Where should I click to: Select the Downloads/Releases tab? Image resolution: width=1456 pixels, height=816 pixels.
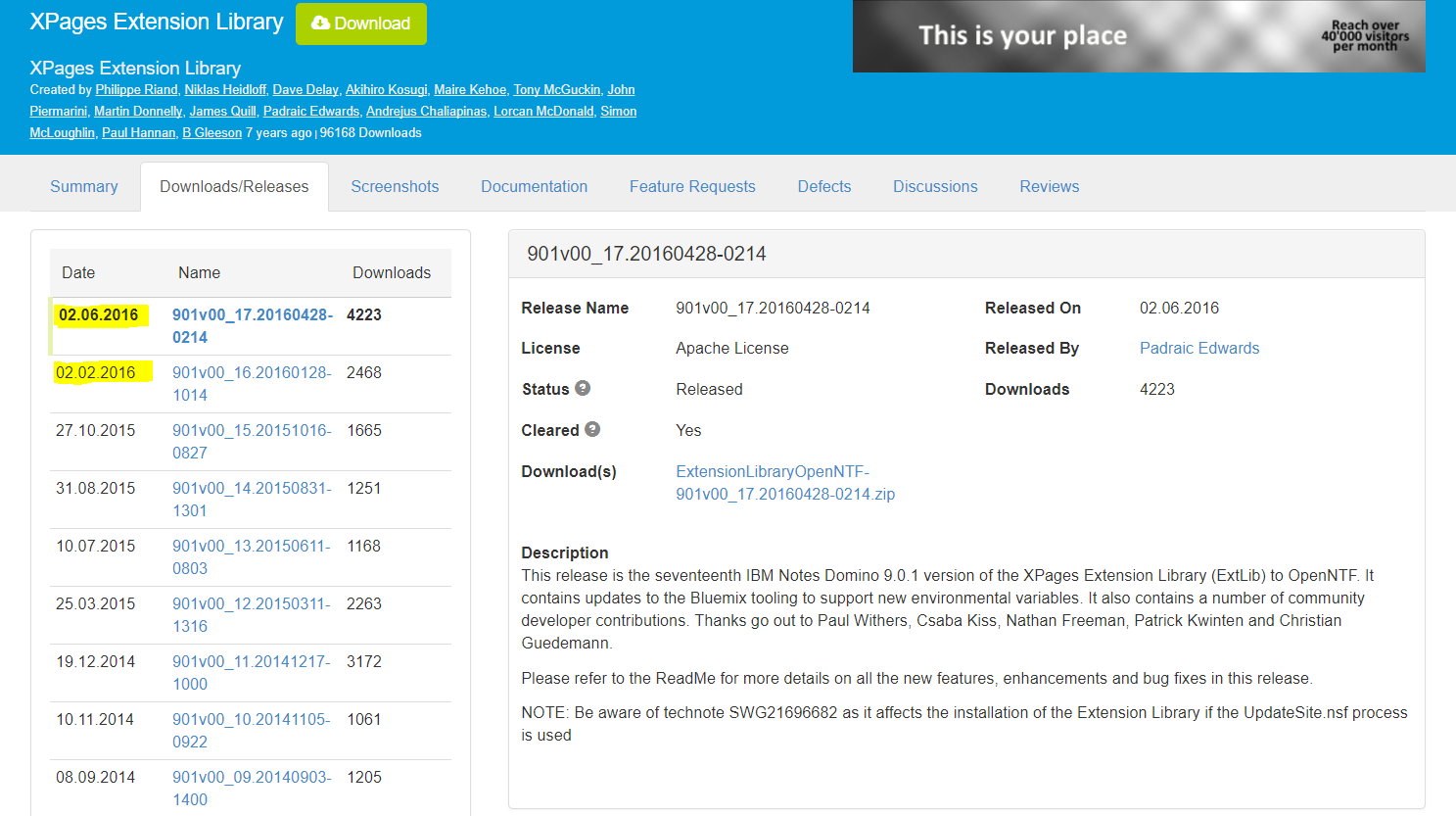234,186
